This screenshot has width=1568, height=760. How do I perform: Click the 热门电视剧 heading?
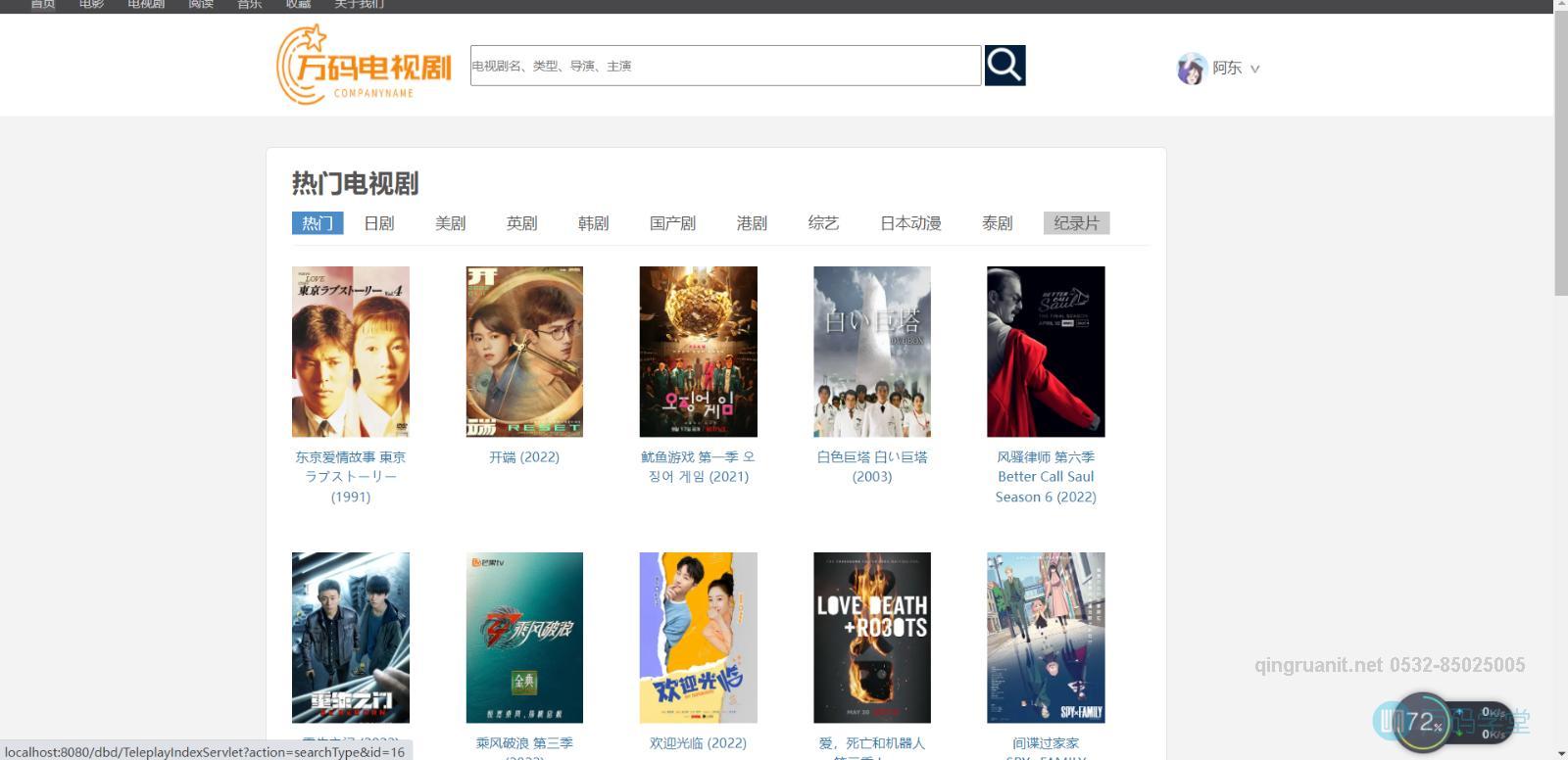point(355,183)
